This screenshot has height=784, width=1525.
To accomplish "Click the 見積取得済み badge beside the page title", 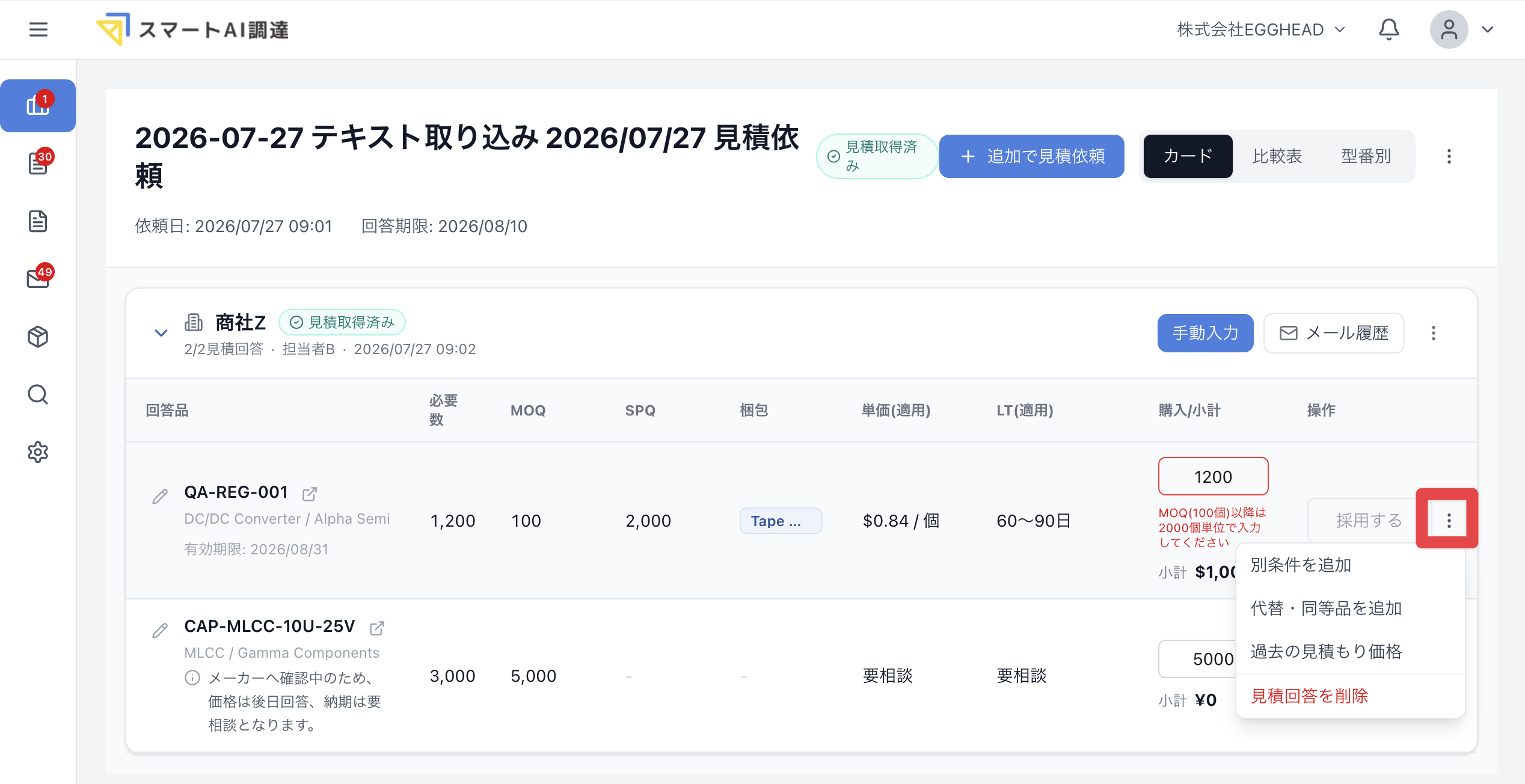I will click(x=876, y=156).
